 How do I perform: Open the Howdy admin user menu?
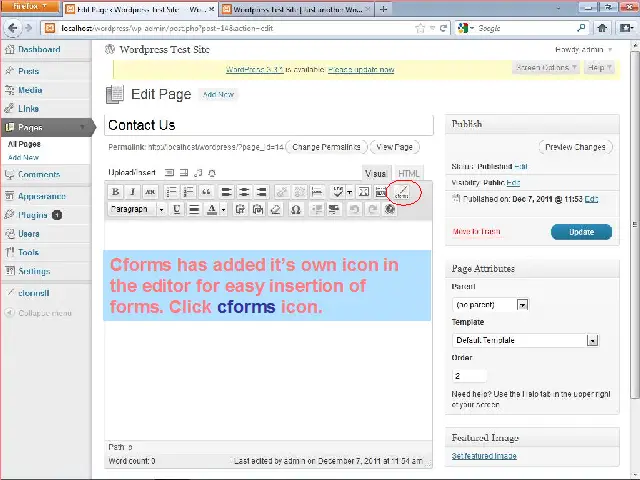pos(583,49)
